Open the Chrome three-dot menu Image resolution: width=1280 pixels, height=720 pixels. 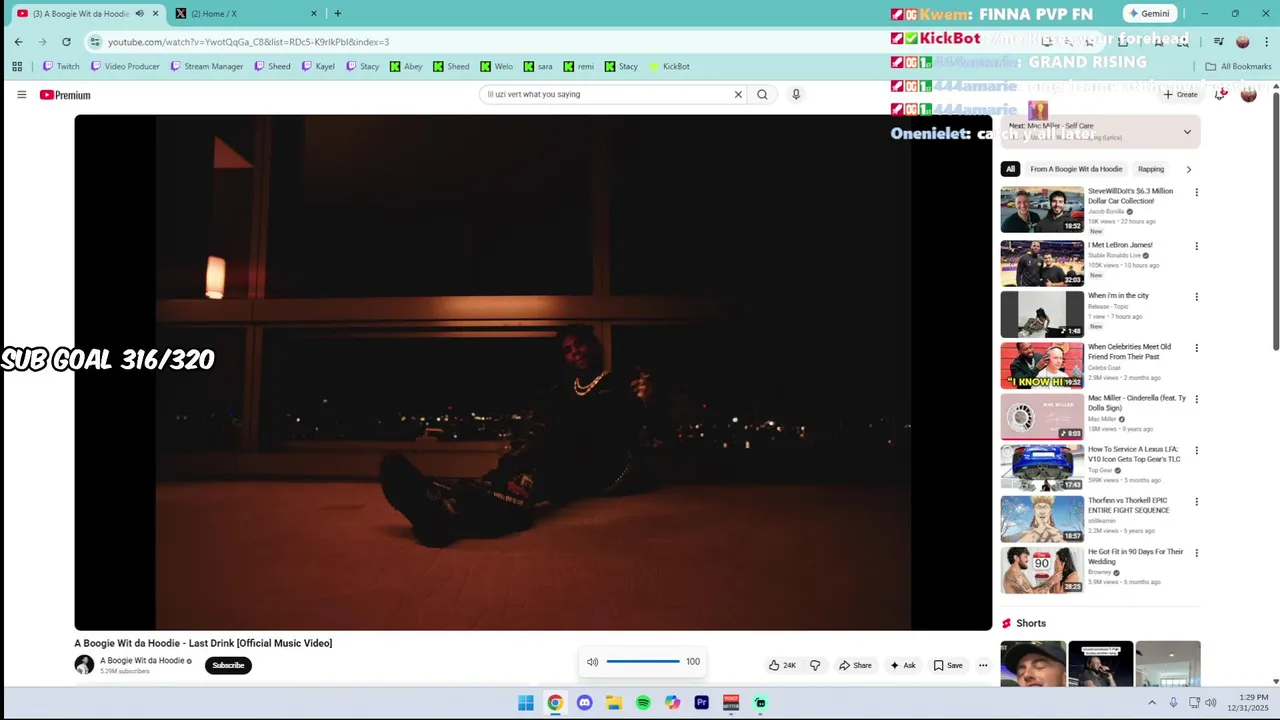pos(1266,42)
